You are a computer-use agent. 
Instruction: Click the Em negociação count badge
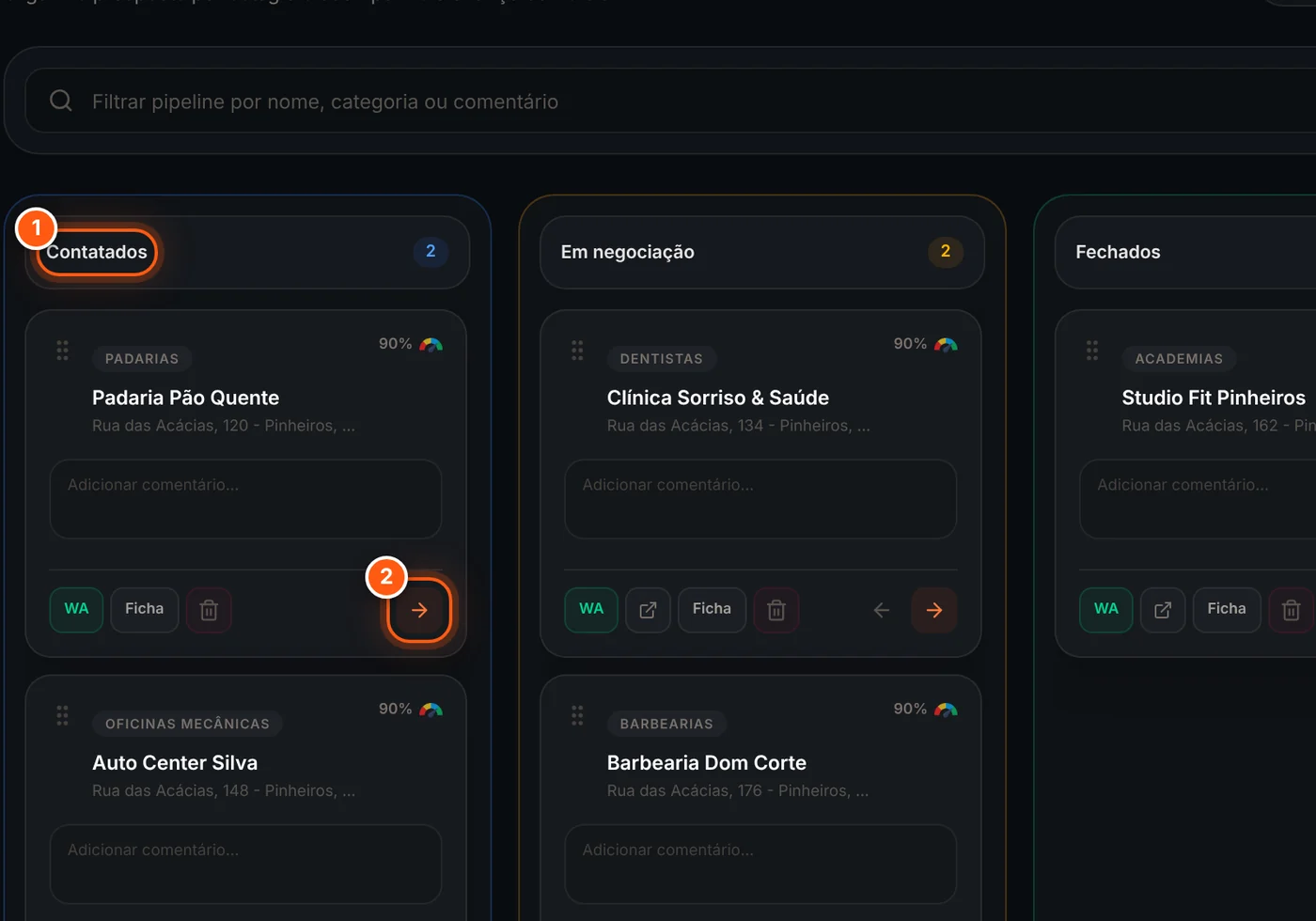coord(946,251)
